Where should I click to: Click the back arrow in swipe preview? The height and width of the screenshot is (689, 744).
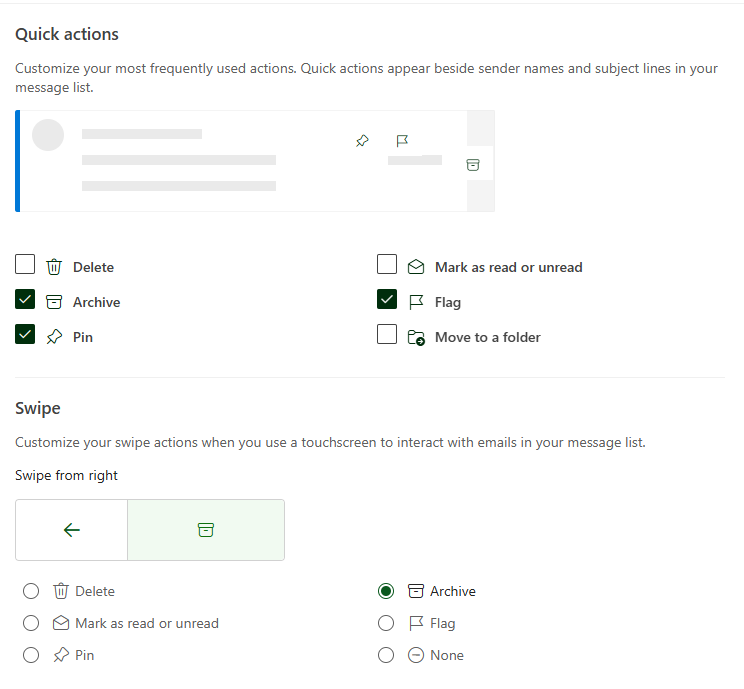72,530
